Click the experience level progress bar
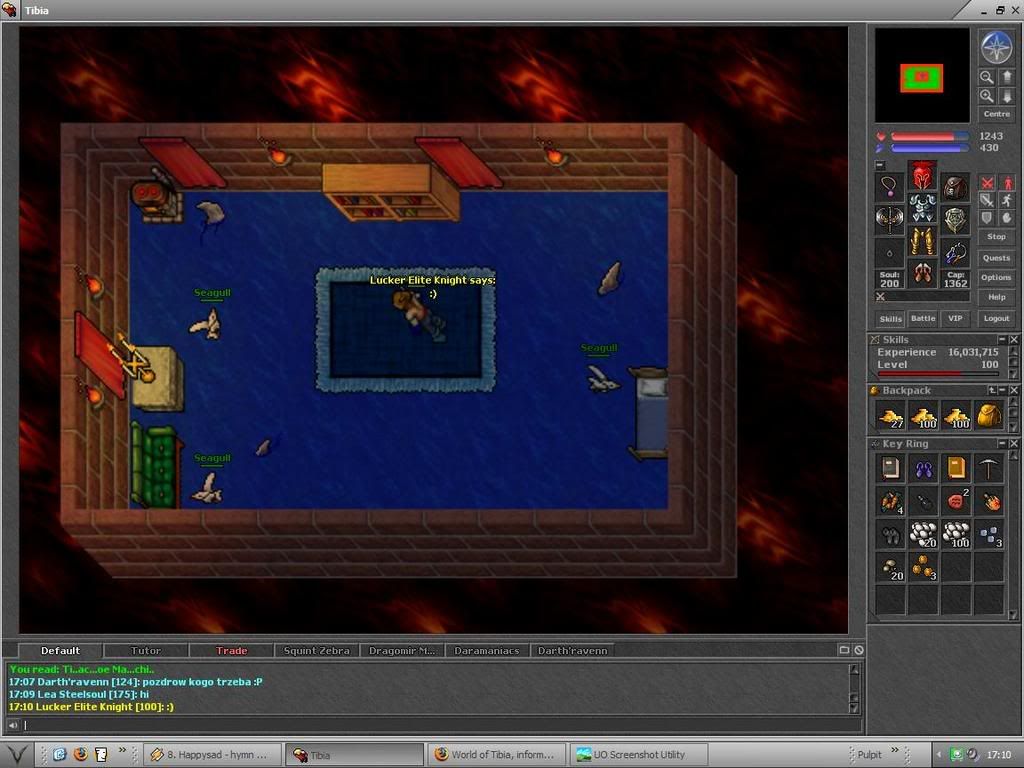 [x=938, y=374]
